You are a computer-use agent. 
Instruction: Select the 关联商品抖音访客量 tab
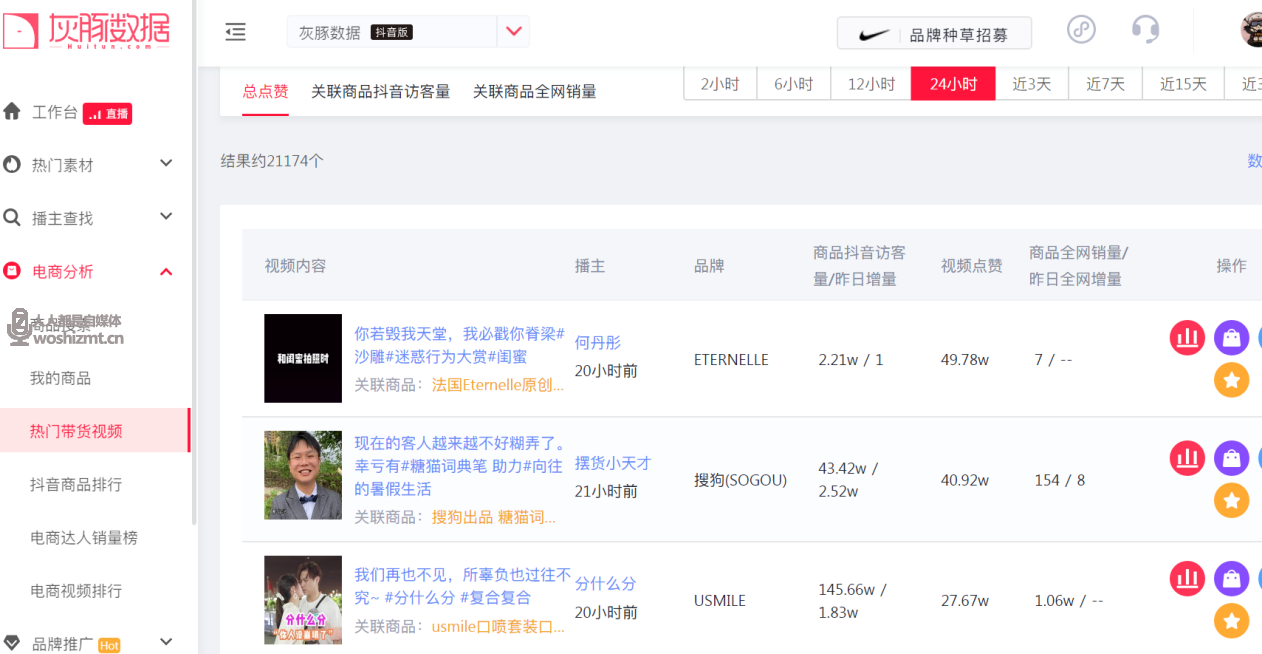click(x=381, y=91)
